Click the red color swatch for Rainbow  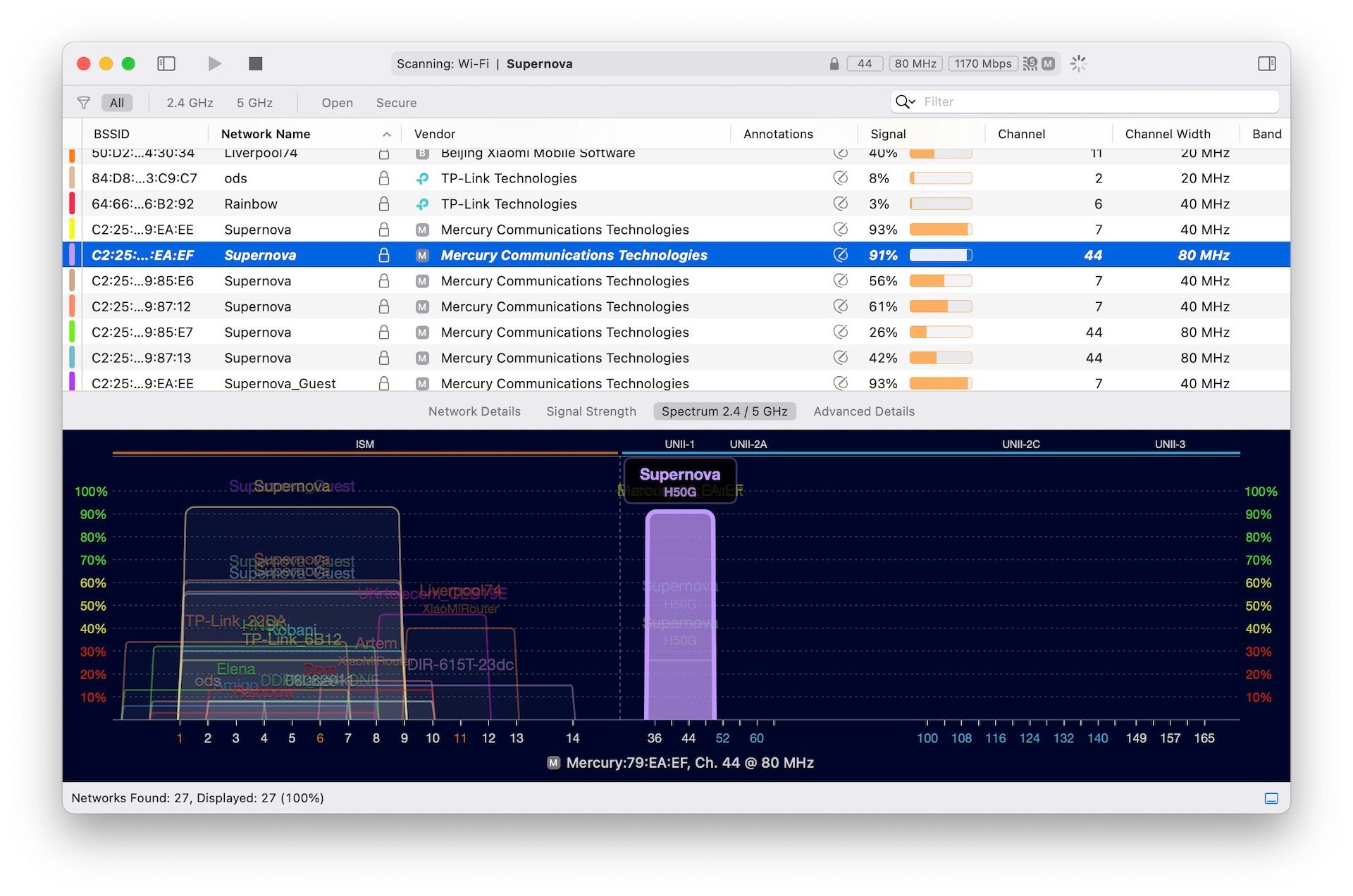[72, 204]
